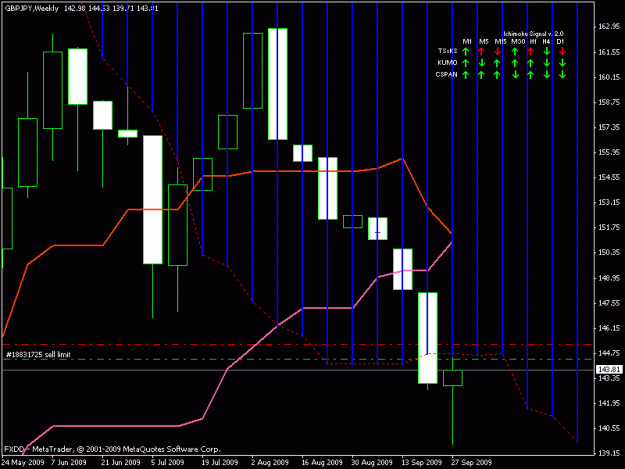Click the CSPAN down arrow under D1
The image size is (625, 469).
[562, 75]
